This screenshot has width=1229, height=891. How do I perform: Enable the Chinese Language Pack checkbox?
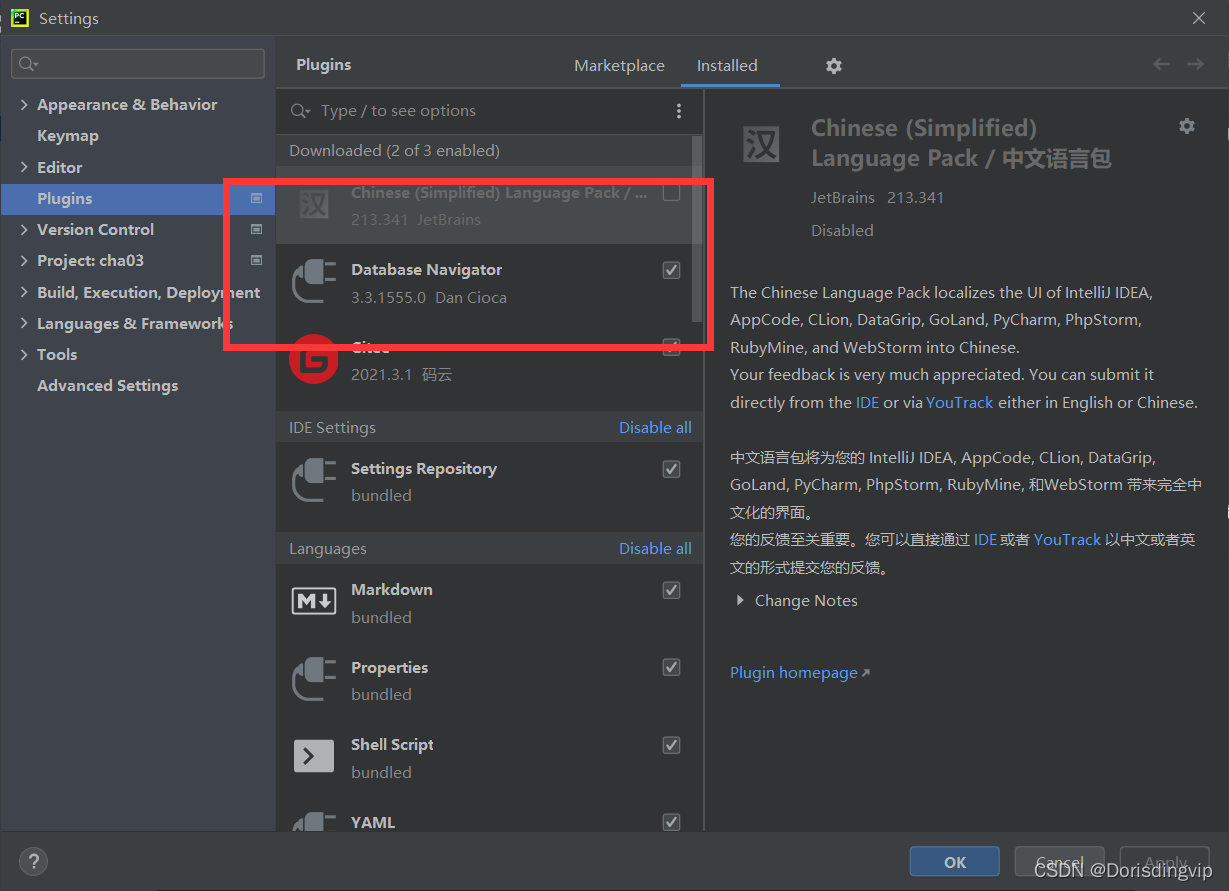[672, 192]
